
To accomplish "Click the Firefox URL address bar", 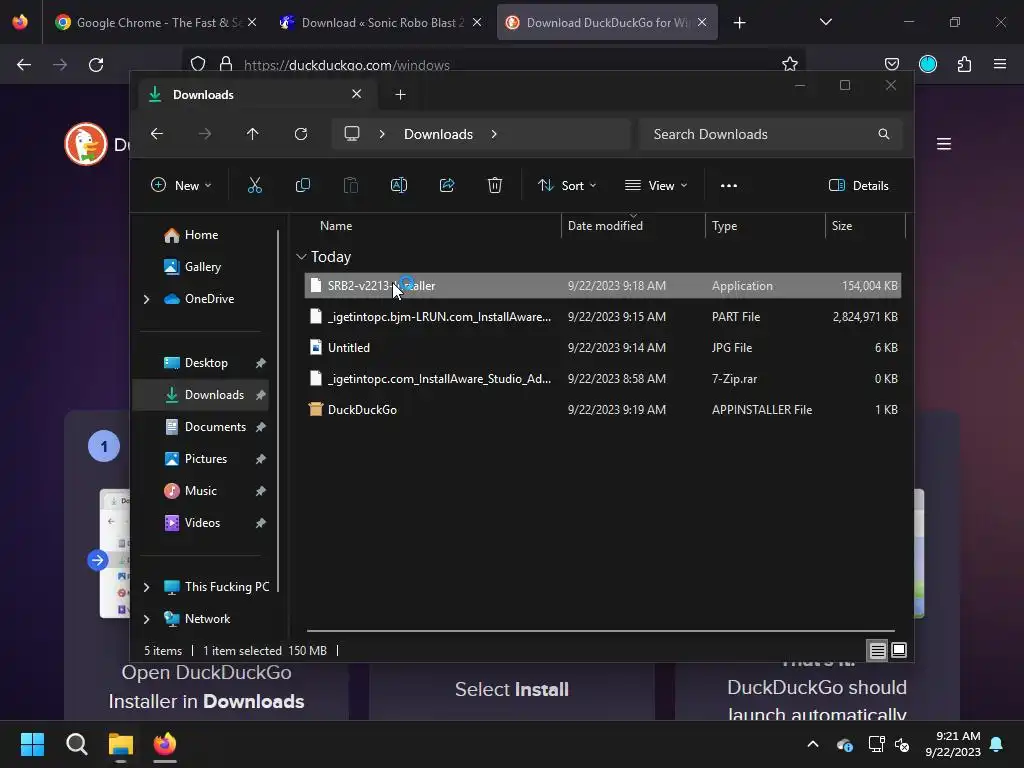I will tap(493, 65).
